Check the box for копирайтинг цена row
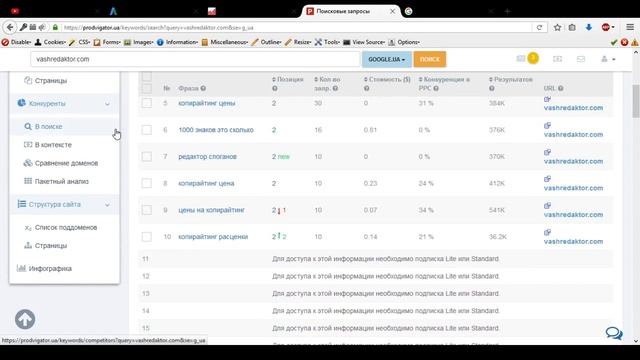640x360 pixels. click(147, 183)
